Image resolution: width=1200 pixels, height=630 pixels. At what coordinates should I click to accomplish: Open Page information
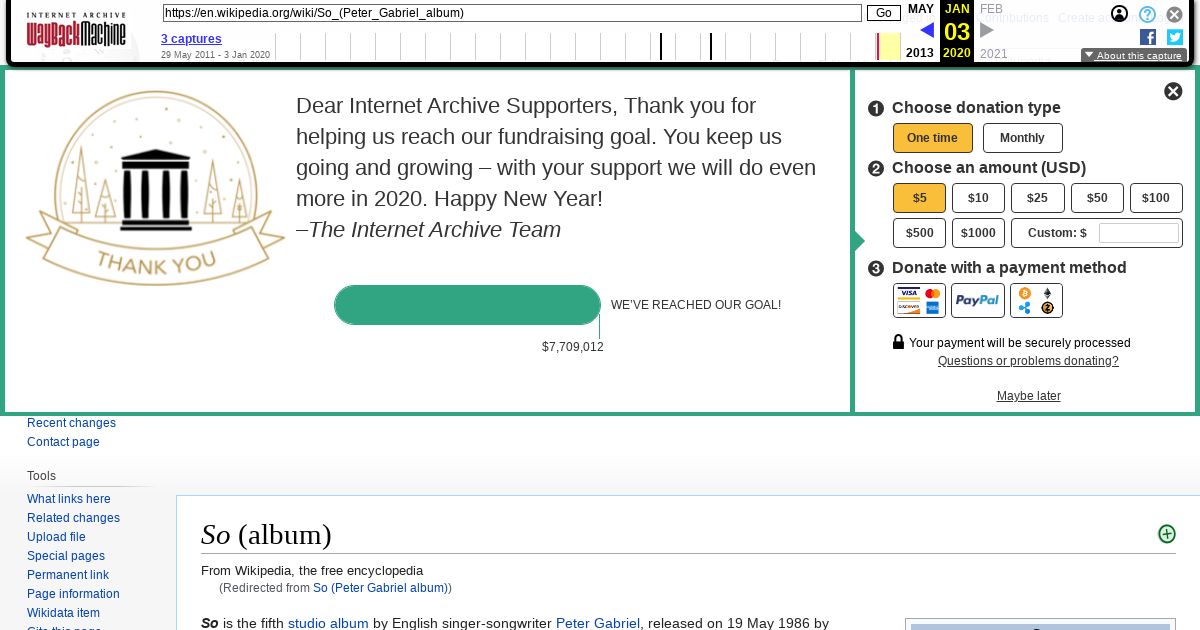point(73,594)
